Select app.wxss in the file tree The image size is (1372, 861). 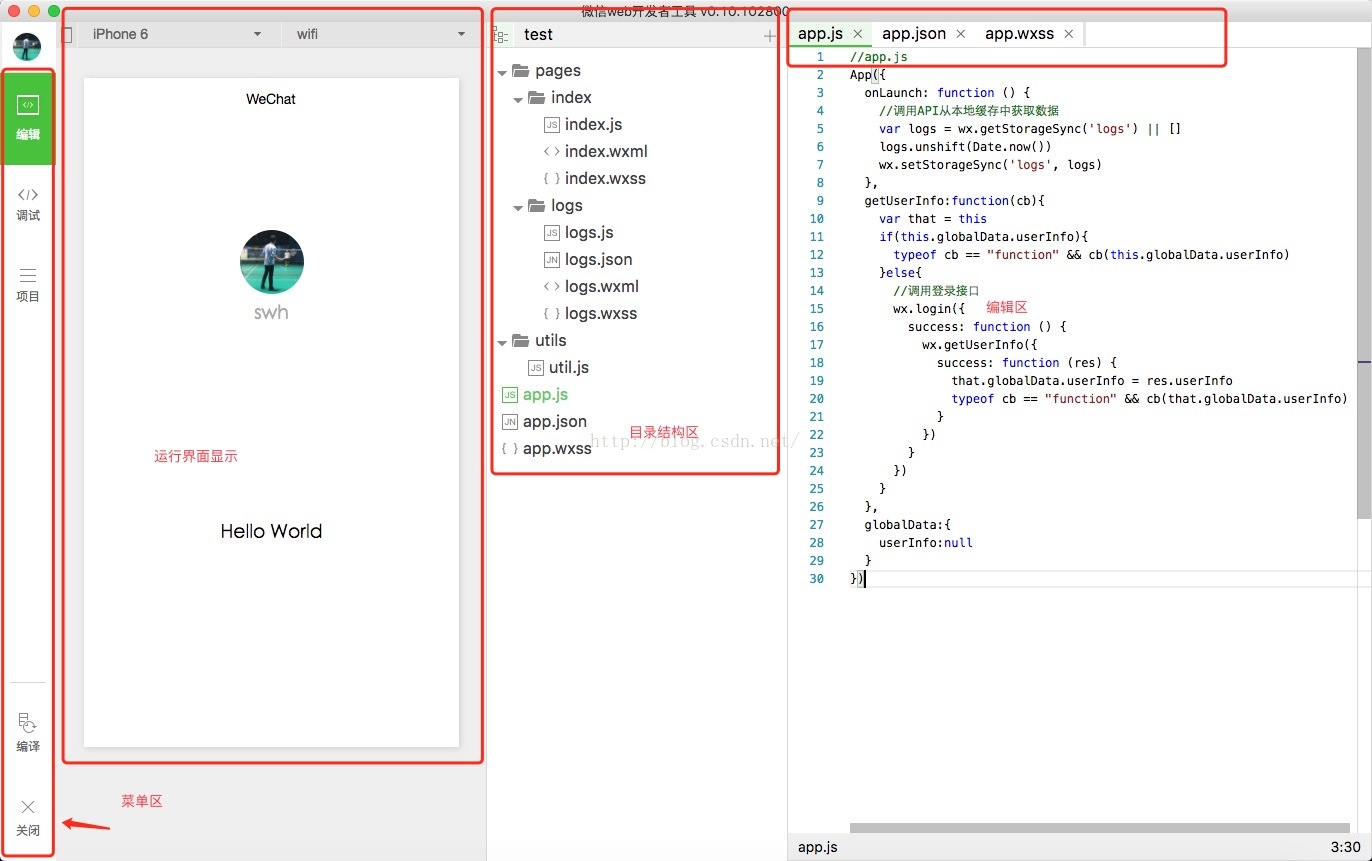[x=547, y=449]
